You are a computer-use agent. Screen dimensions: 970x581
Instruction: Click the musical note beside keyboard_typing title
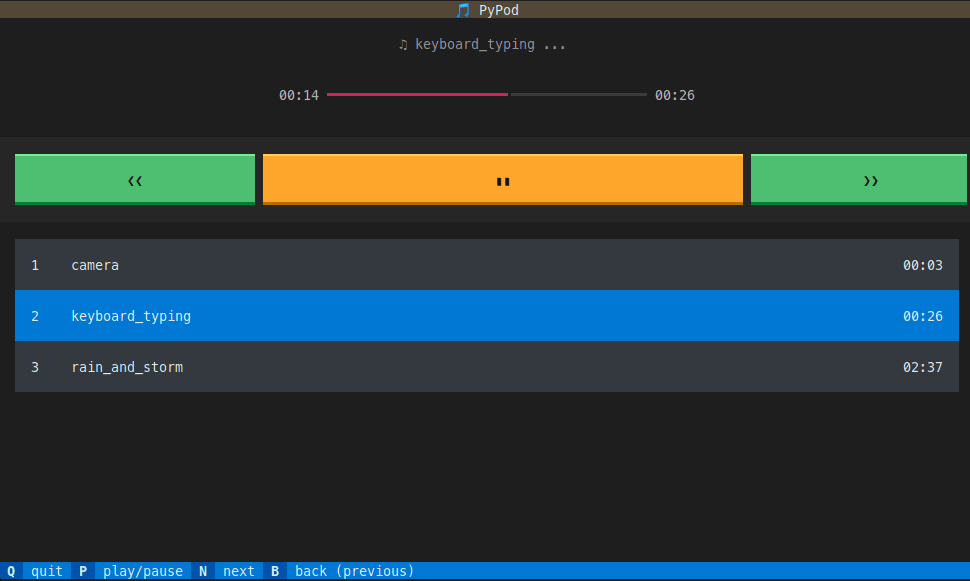pos(404,43)
